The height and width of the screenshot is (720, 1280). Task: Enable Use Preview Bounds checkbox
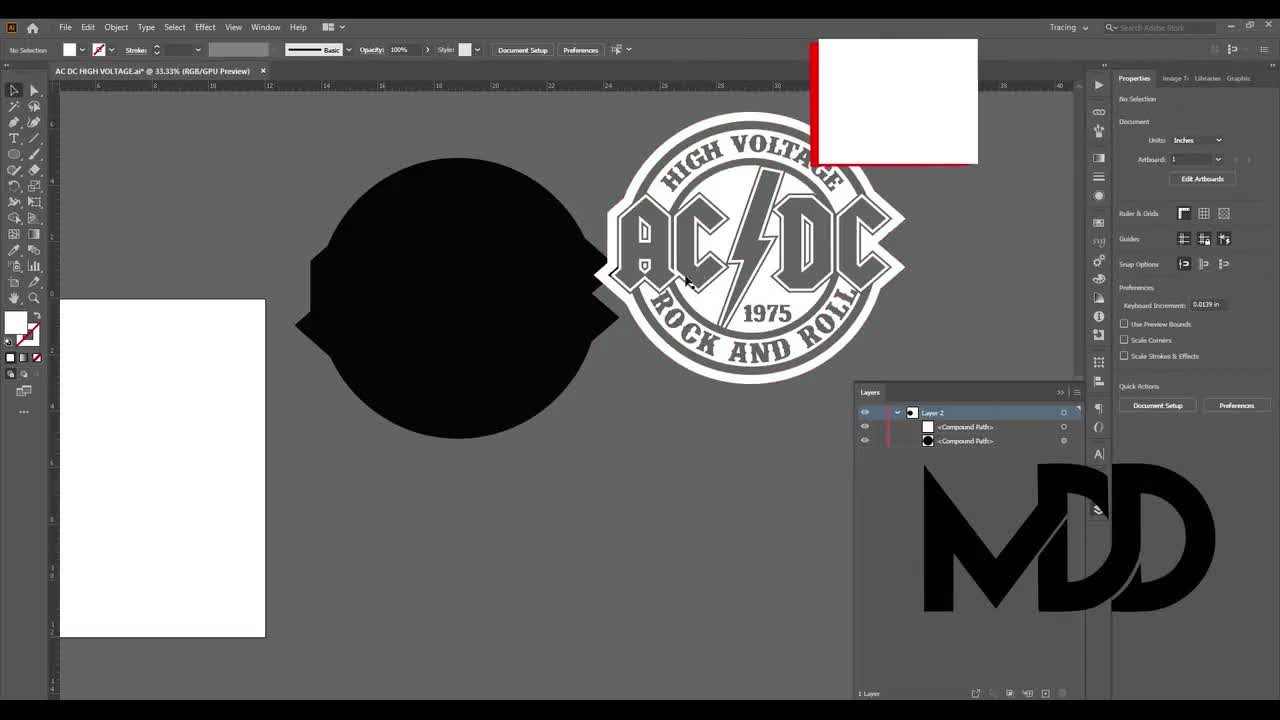(1124, 324)
